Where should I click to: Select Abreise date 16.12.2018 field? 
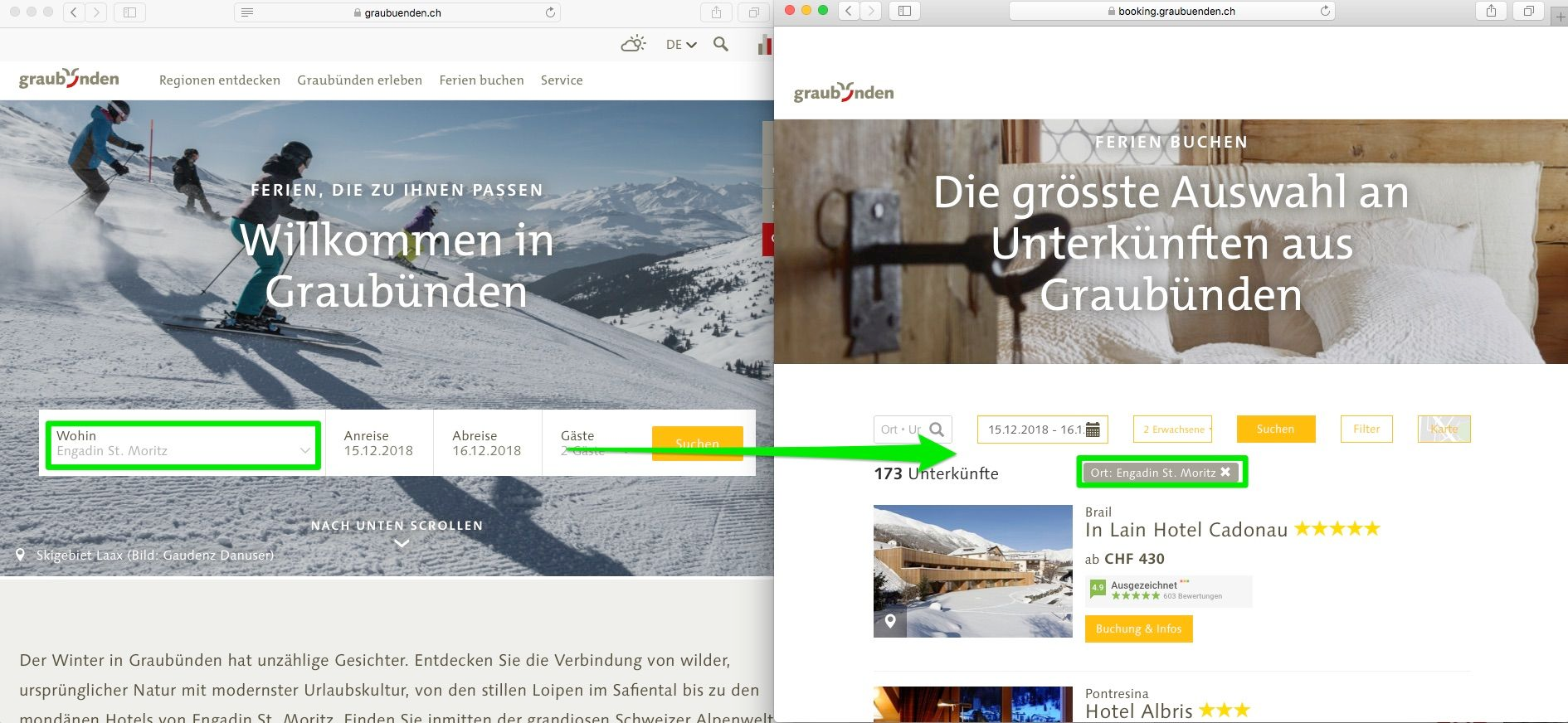pyautogui.click(x=487, y=444)
